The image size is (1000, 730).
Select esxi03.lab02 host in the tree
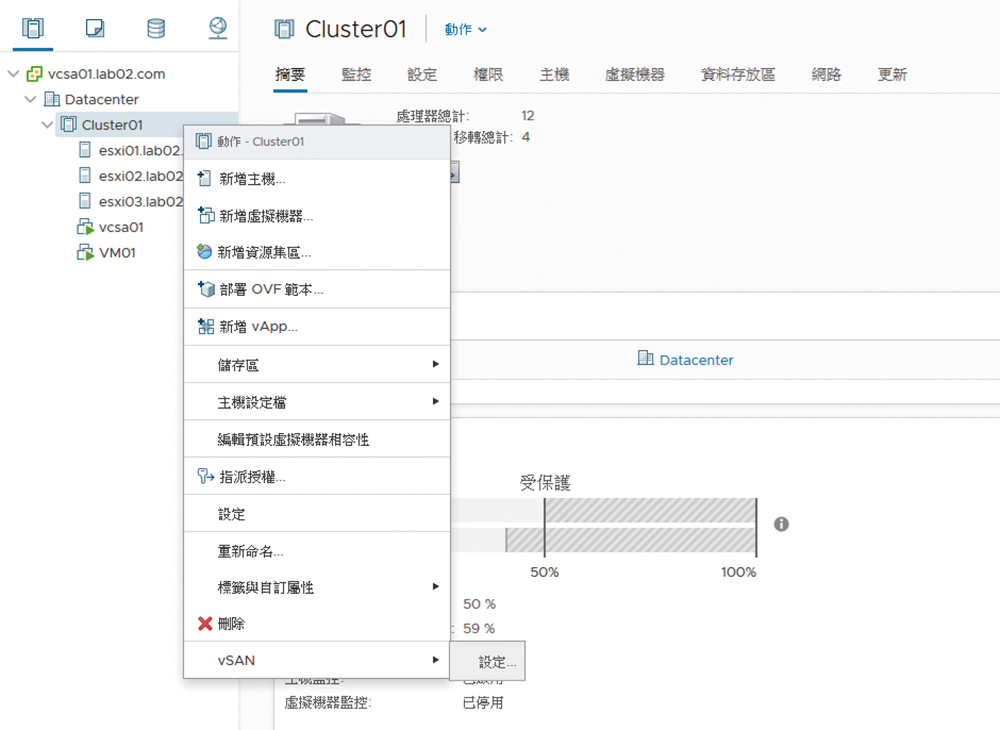(x=140, y=201)
